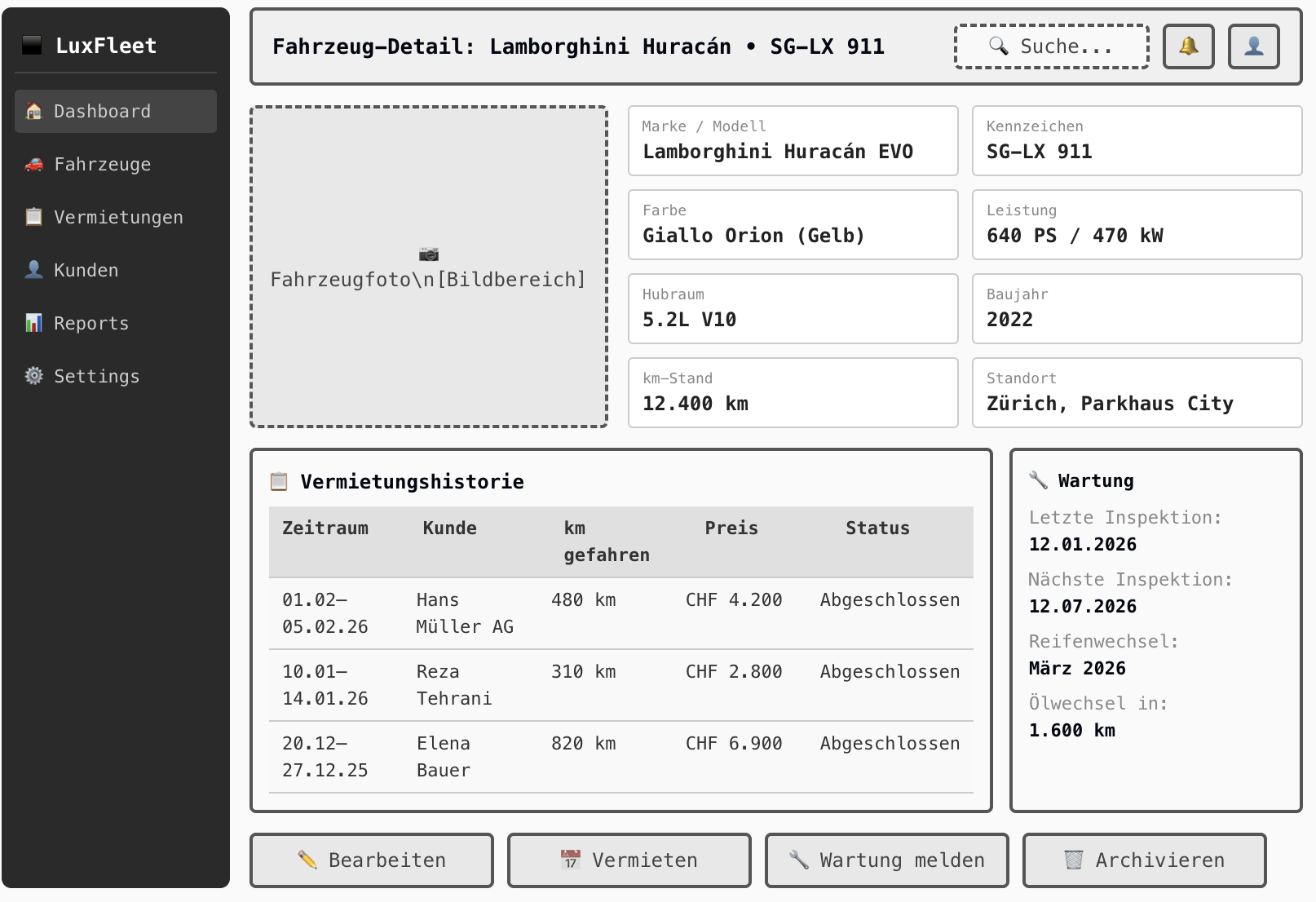1316x902 pixels.
Task: Click the Fahrzeugfoto image placeholder
Action: [x=429, y=267]
